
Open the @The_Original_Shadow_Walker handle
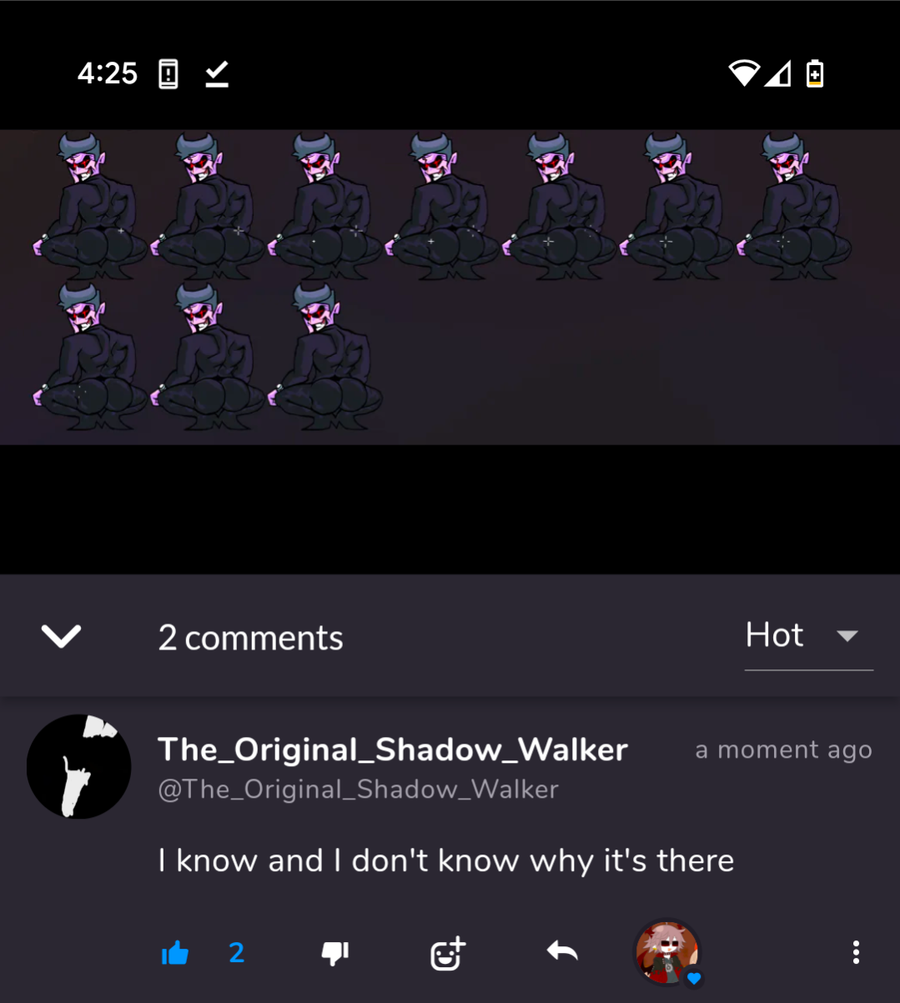pyautogui.click(x=358, y=789)
